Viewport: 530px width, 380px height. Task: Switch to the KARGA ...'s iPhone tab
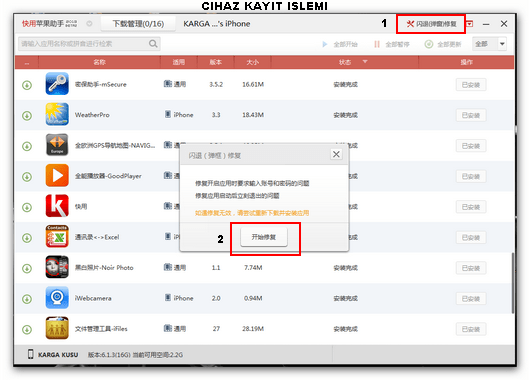click(217, 24)
